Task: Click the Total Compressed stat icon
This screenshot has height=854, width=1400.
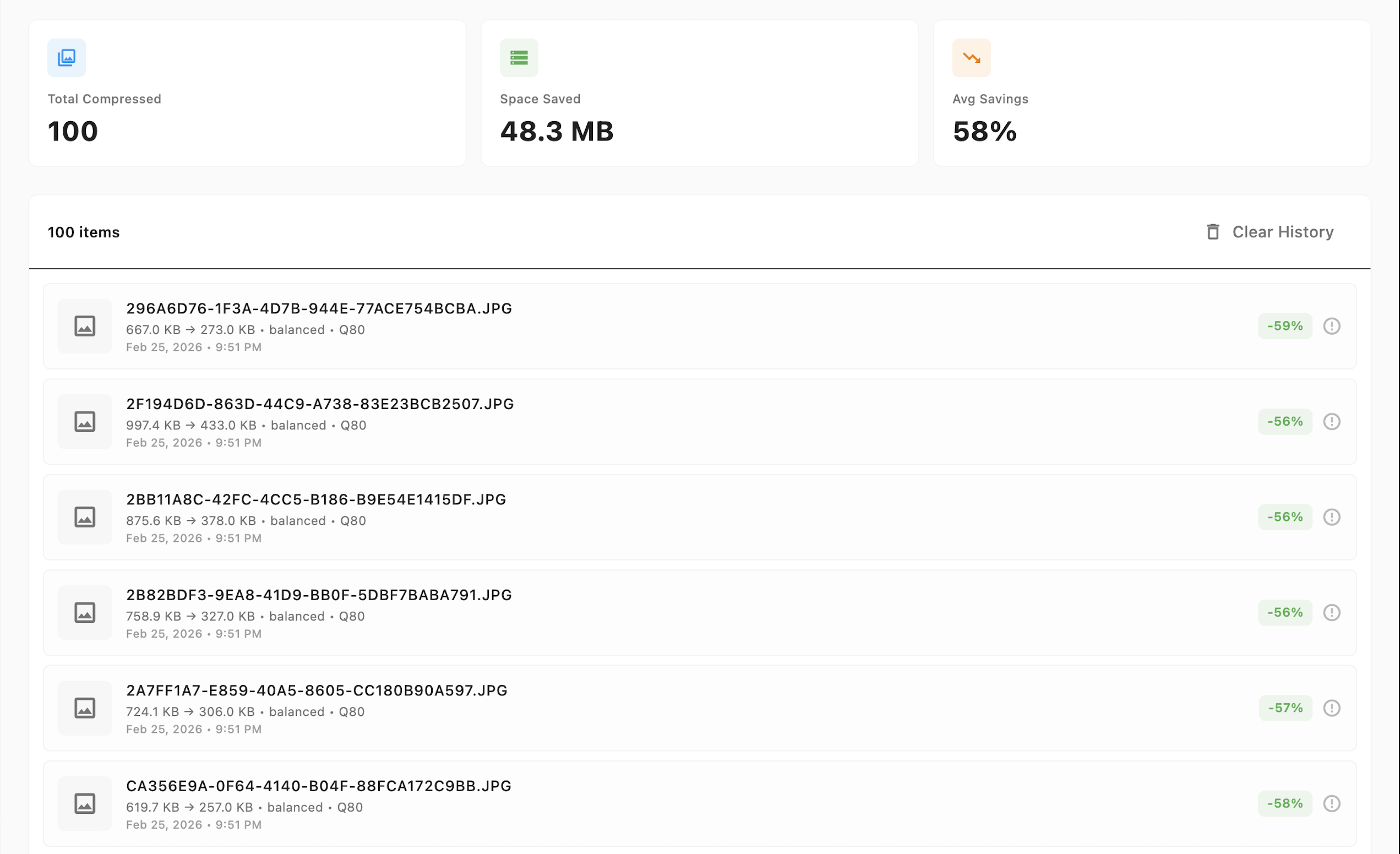Action: click(x=67, y=57)
